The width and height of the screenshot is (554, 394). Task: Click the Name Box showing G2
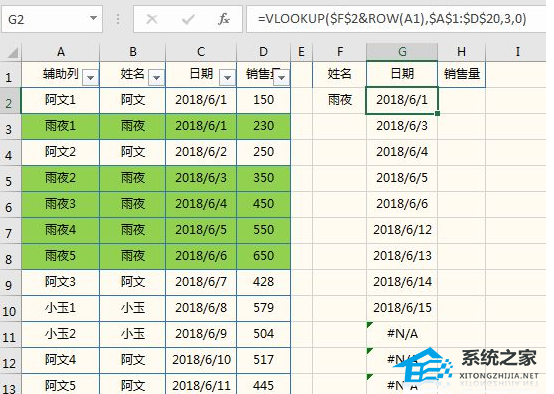pyautogui.click(x=45, y=19)
